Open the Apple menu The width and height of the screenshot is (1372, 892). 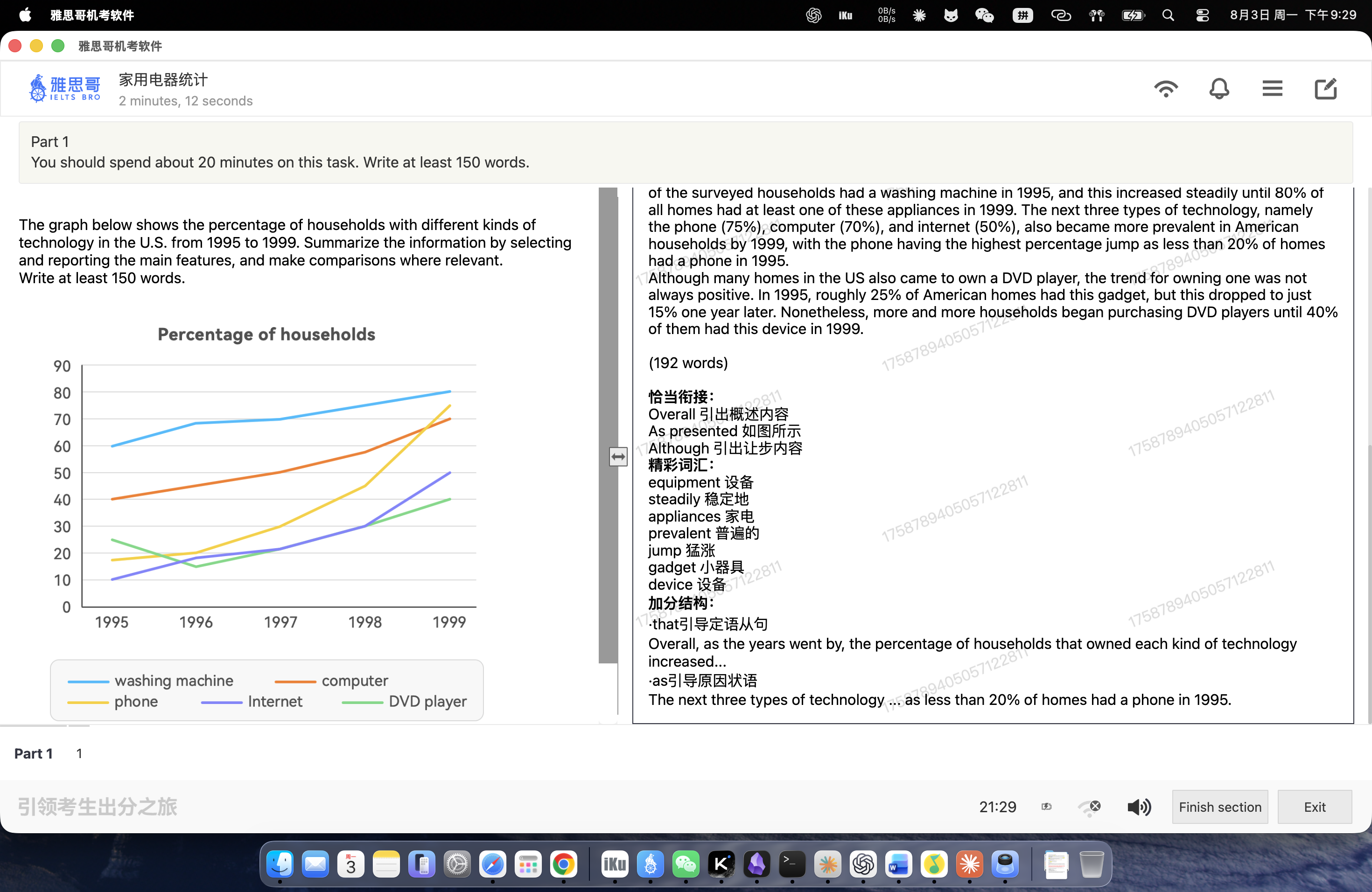(x=25, y=15)
